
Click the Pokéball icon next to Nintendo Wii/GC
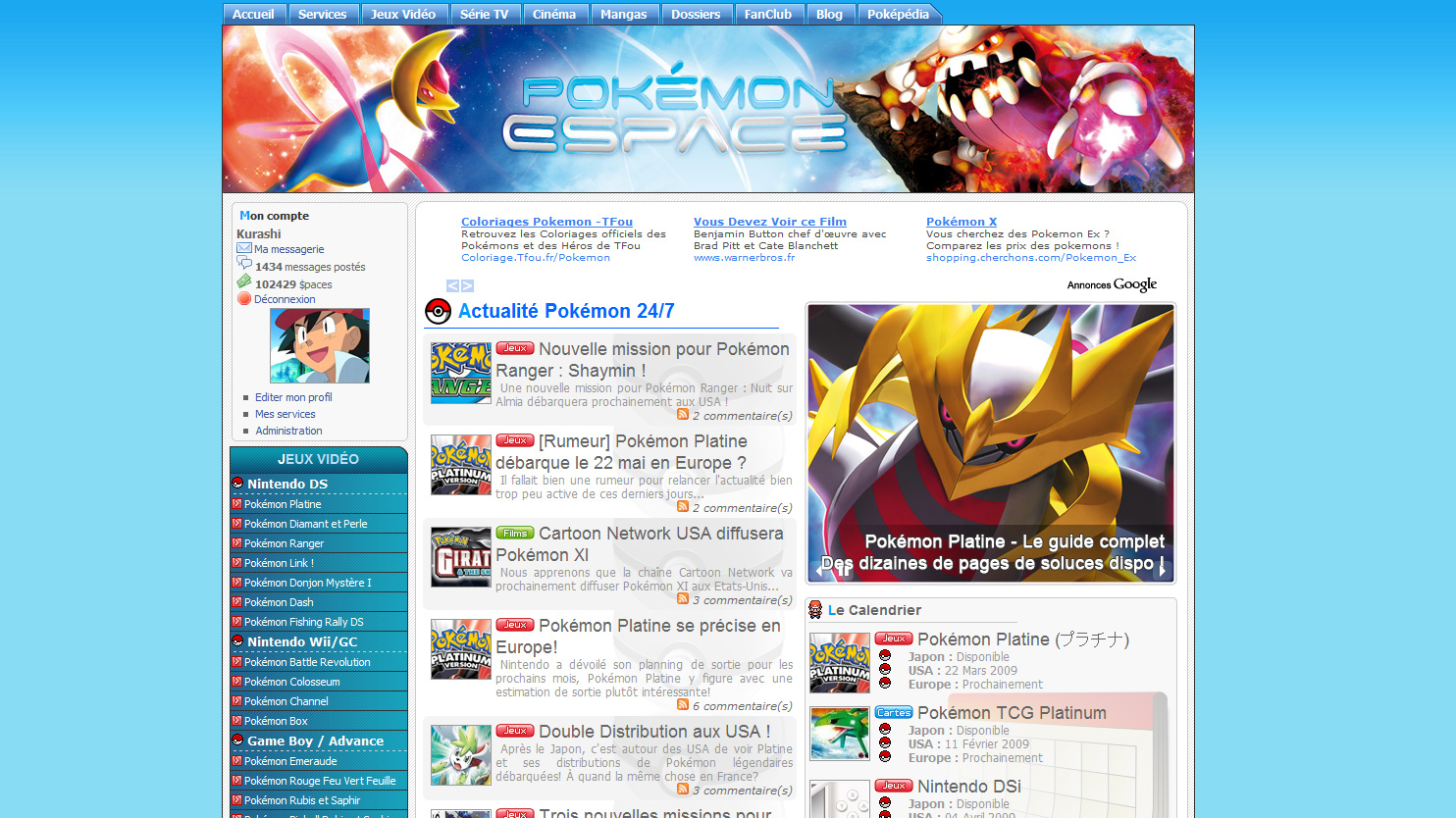237,640
